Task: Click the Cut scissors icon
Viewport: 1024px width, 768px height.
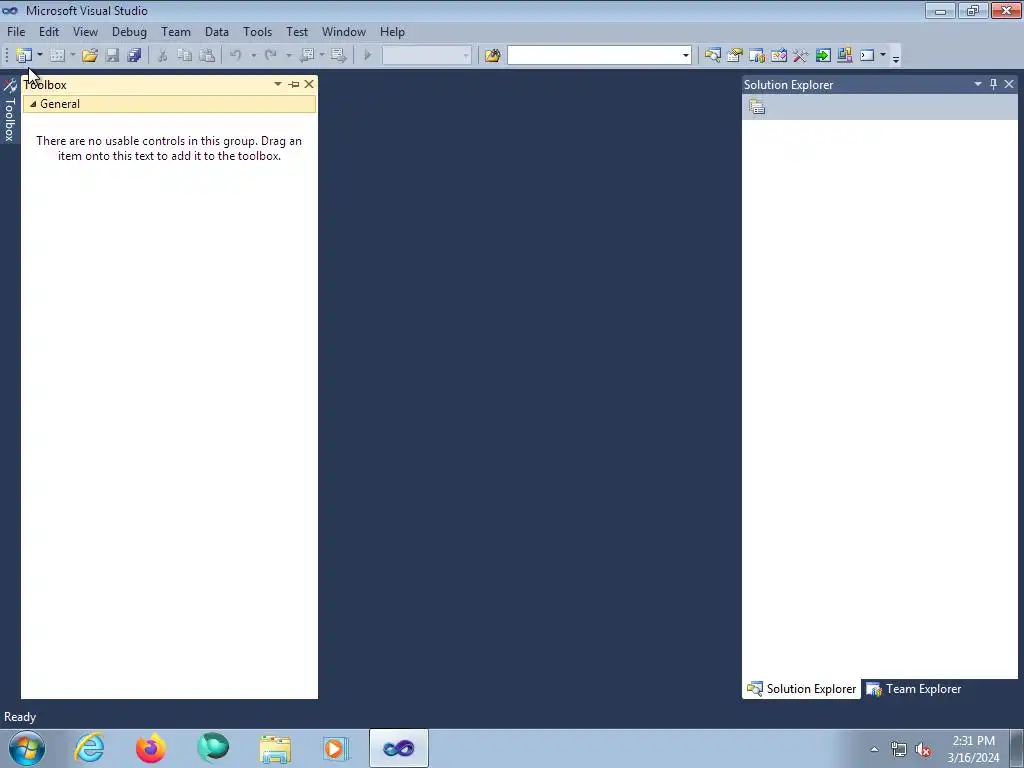Action: pos(163,56)
